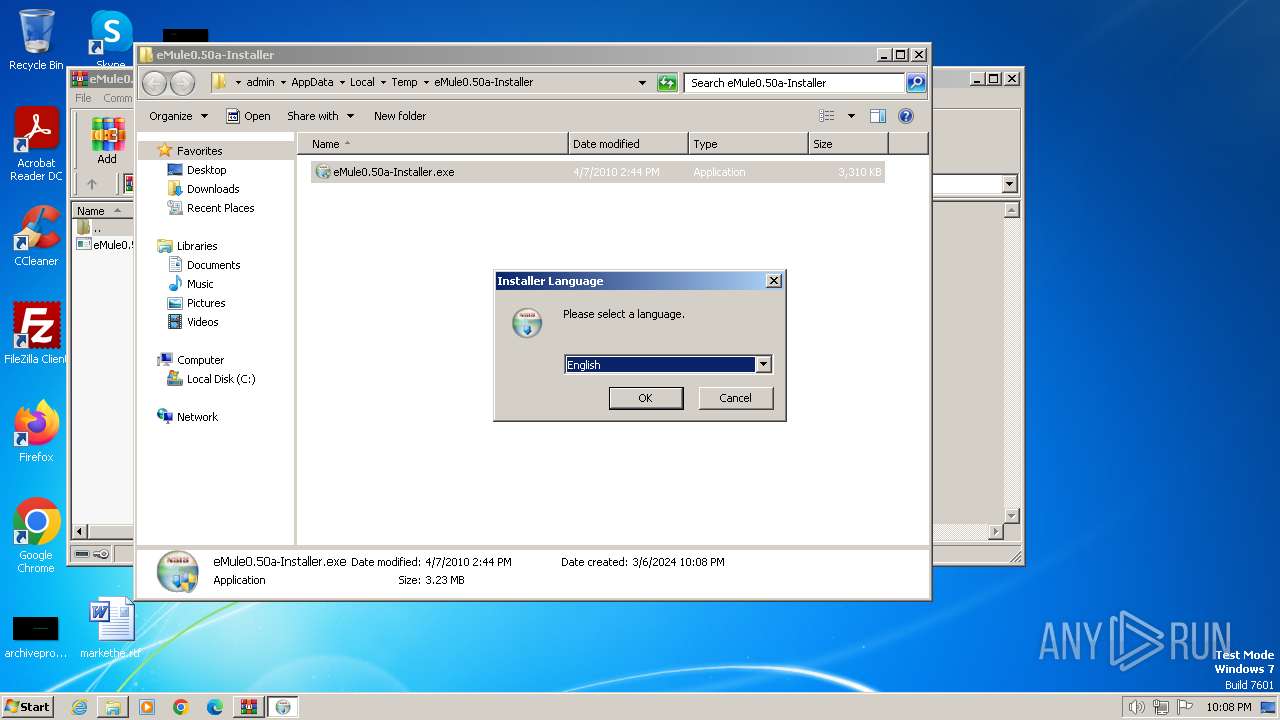Select Favorites in navigation pane

click(200, 151)
